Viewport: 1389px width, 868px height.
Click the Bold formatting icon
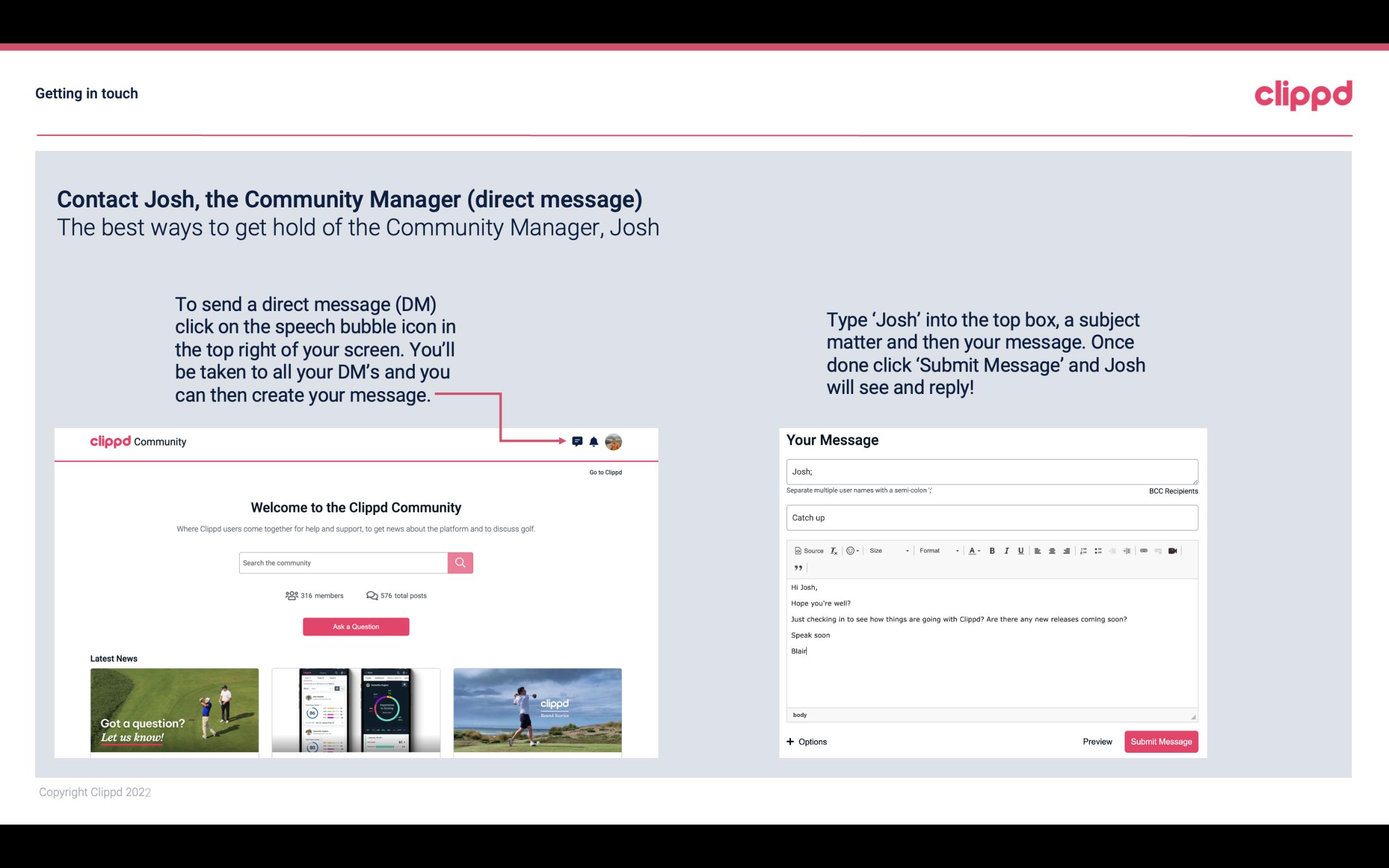pyautogui.click(x=991, y=550)
